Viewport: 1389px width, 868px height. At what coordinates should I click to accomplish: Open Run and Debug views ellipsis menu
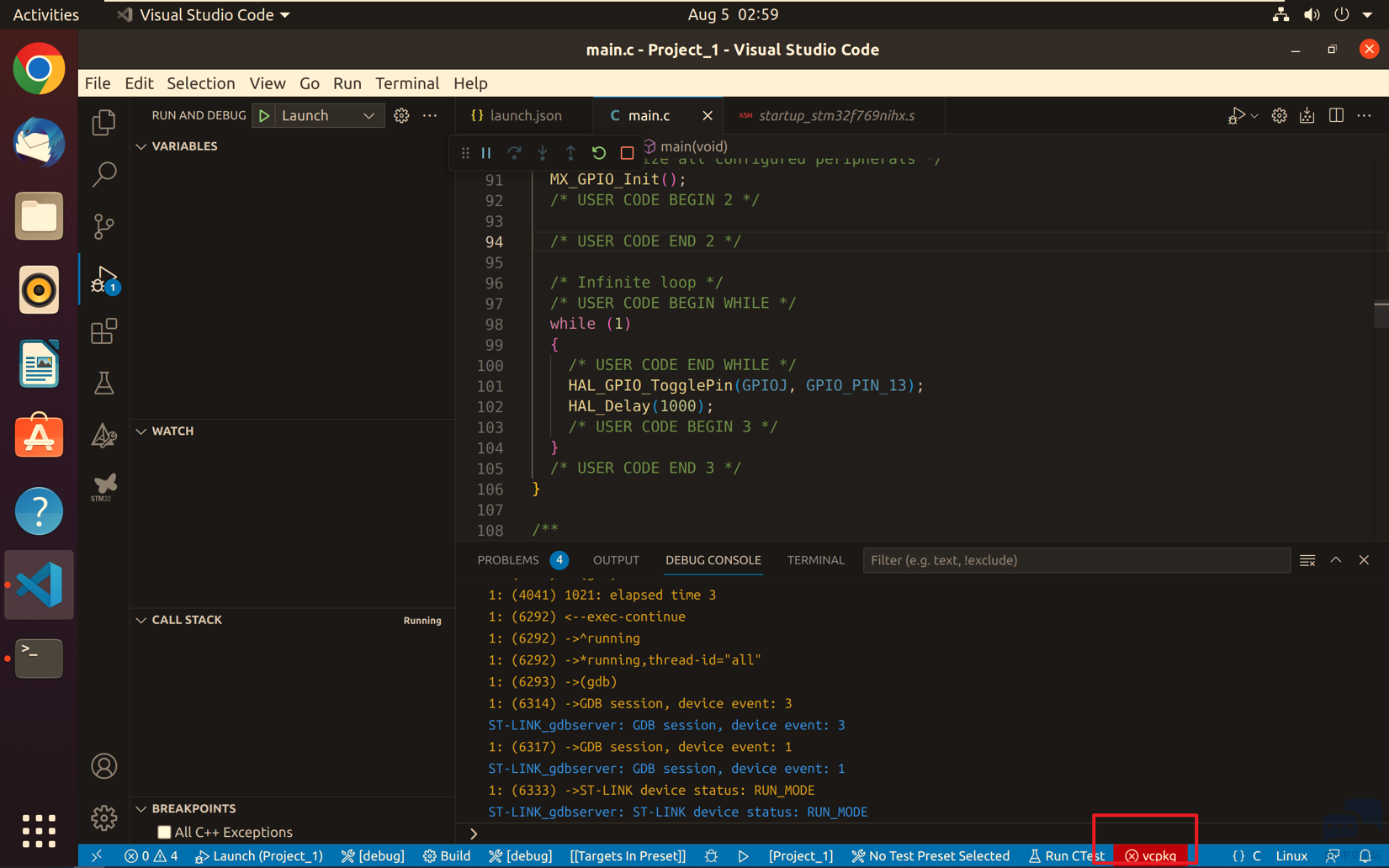(430, 116)
